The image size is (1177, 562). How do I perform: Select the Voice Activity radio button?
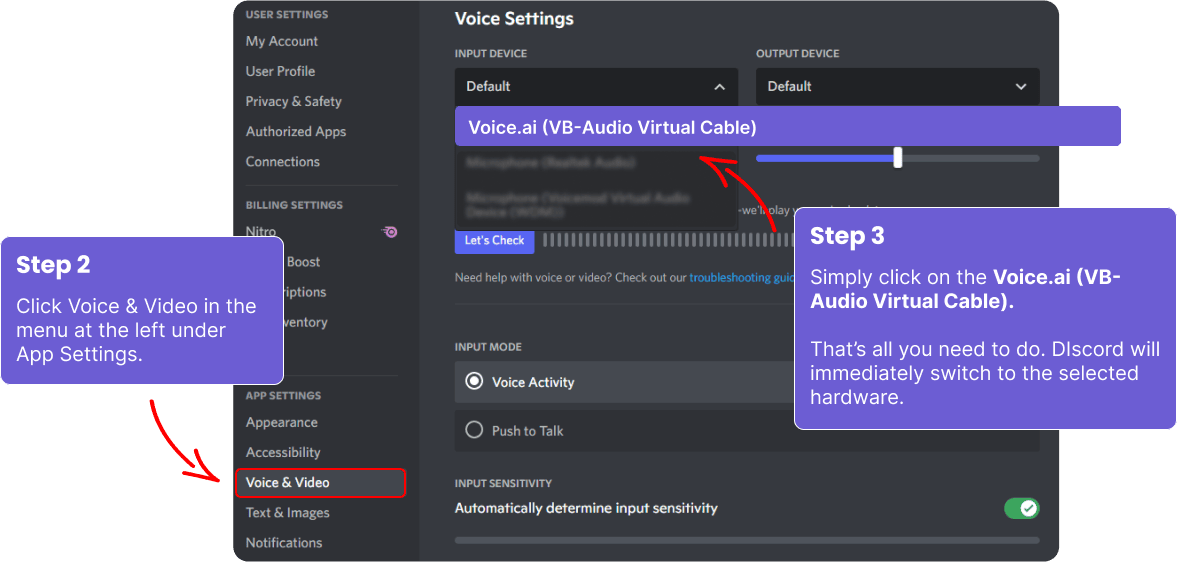tap(474, 382)
